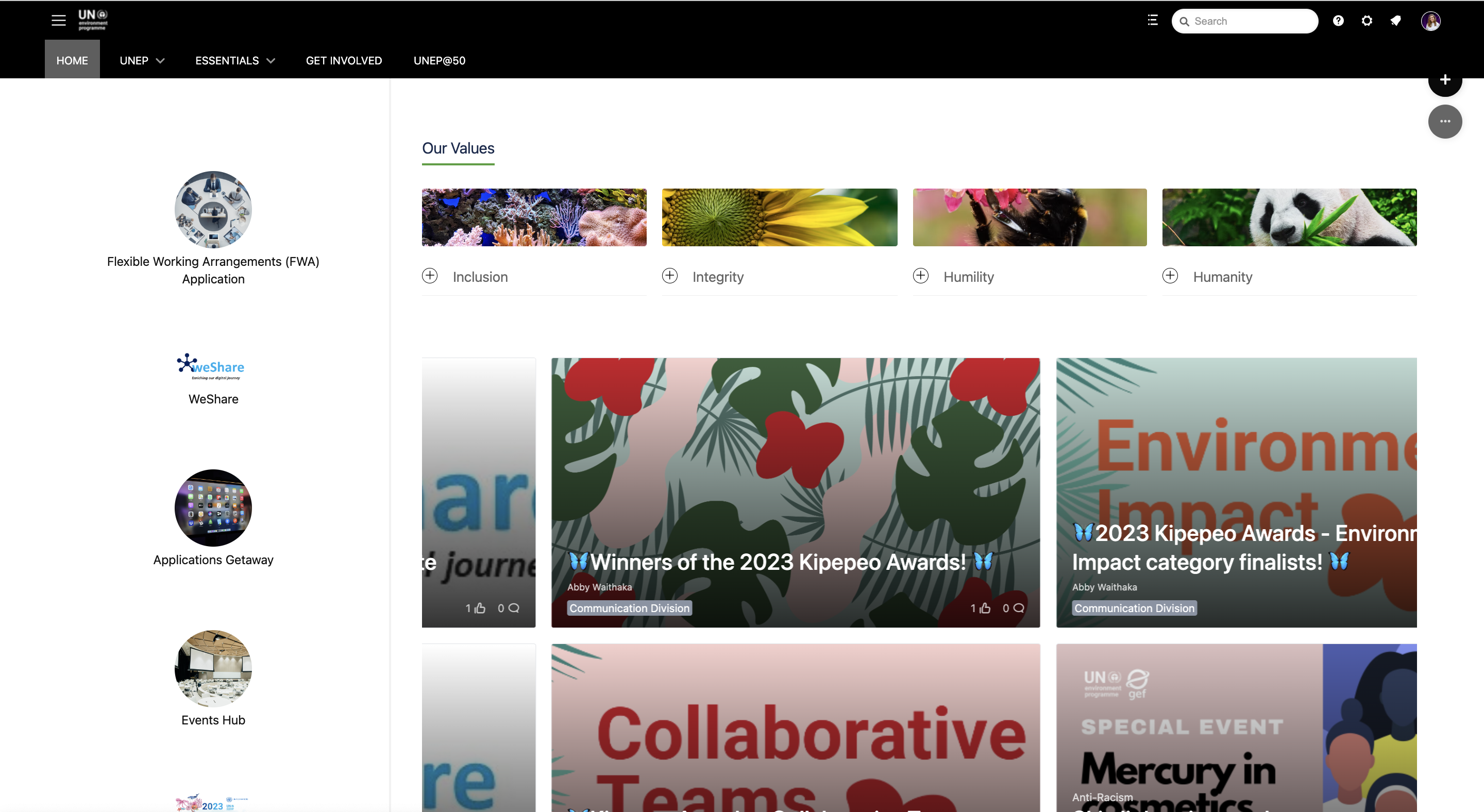Open the Events Hub round icon
This screenshot has width=1484, height=812.
point(213,668)
